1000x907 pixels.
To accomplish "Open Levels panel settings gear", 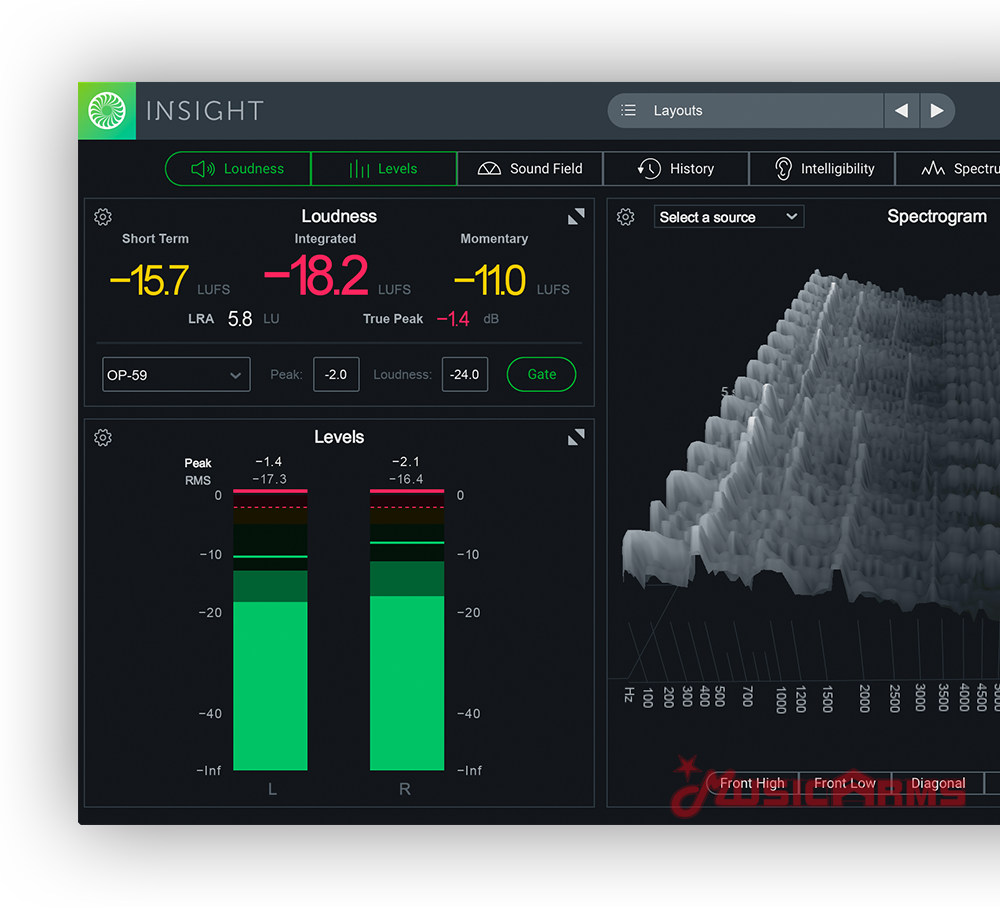I will pos(103,438).
